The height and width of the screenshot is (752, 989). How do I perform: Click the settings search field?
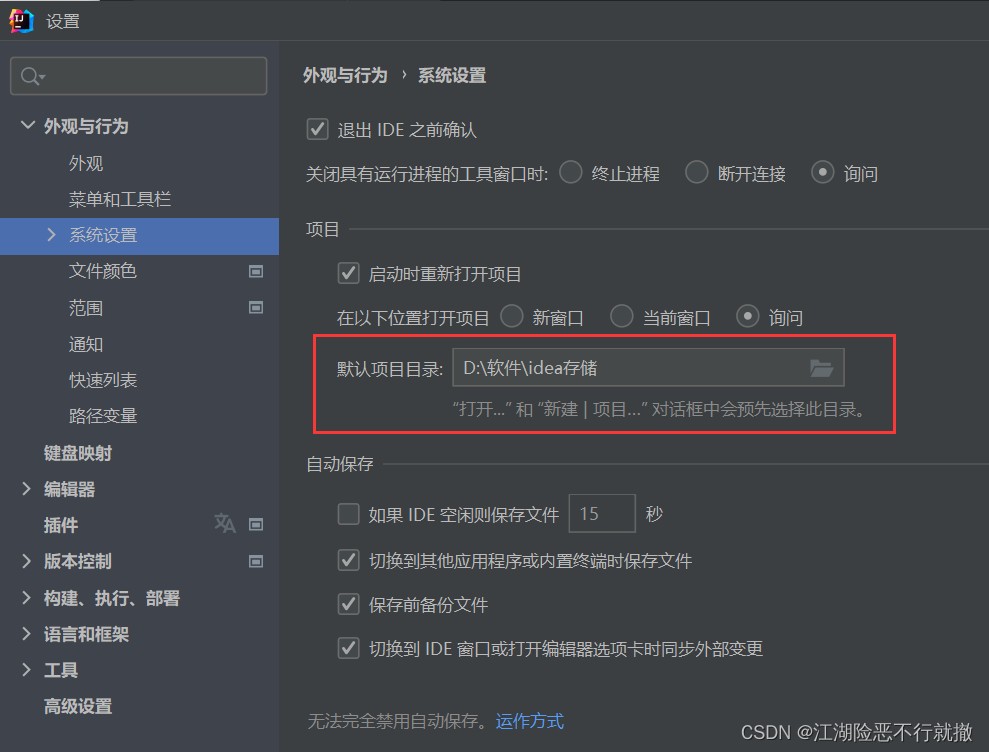pyautogui.click(x=139, y=76)
